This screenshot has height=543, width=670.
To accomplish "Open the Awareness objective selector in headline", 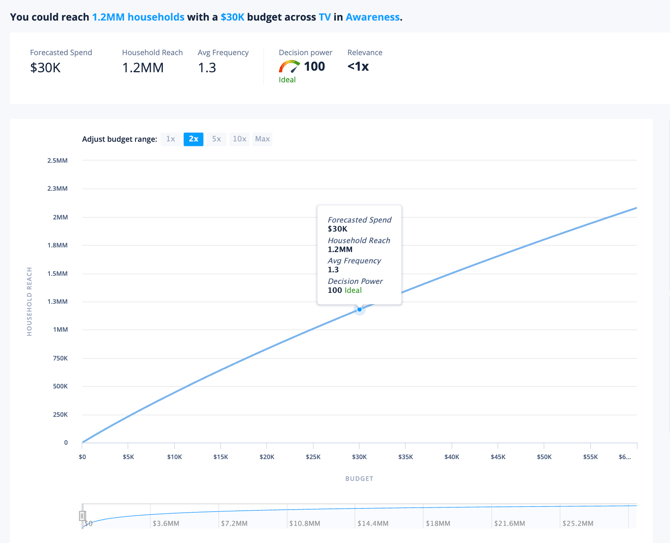I will pyautogui.click(x=372, y=17).
